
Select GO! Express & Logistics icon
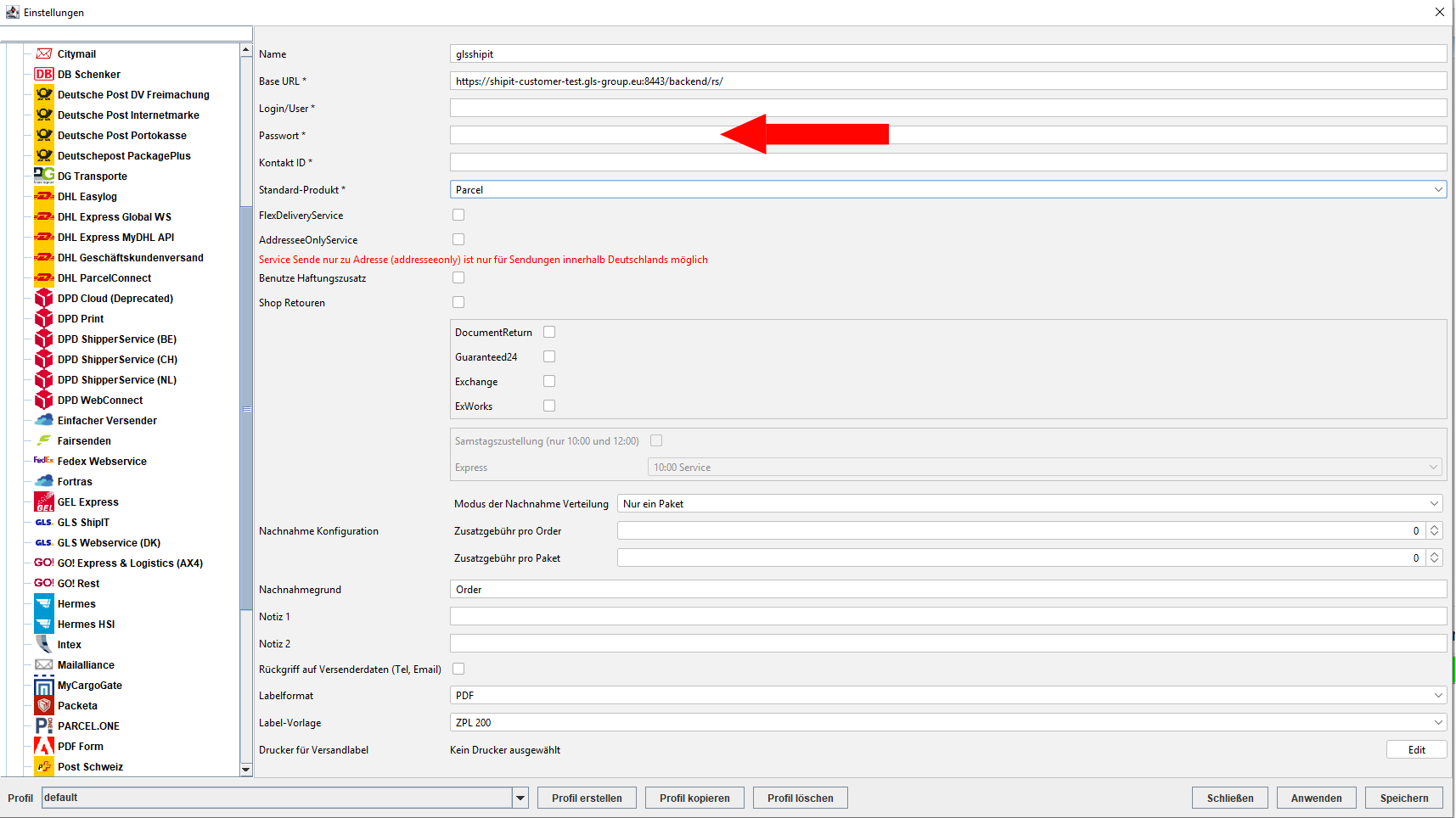[x=44, y=563]
